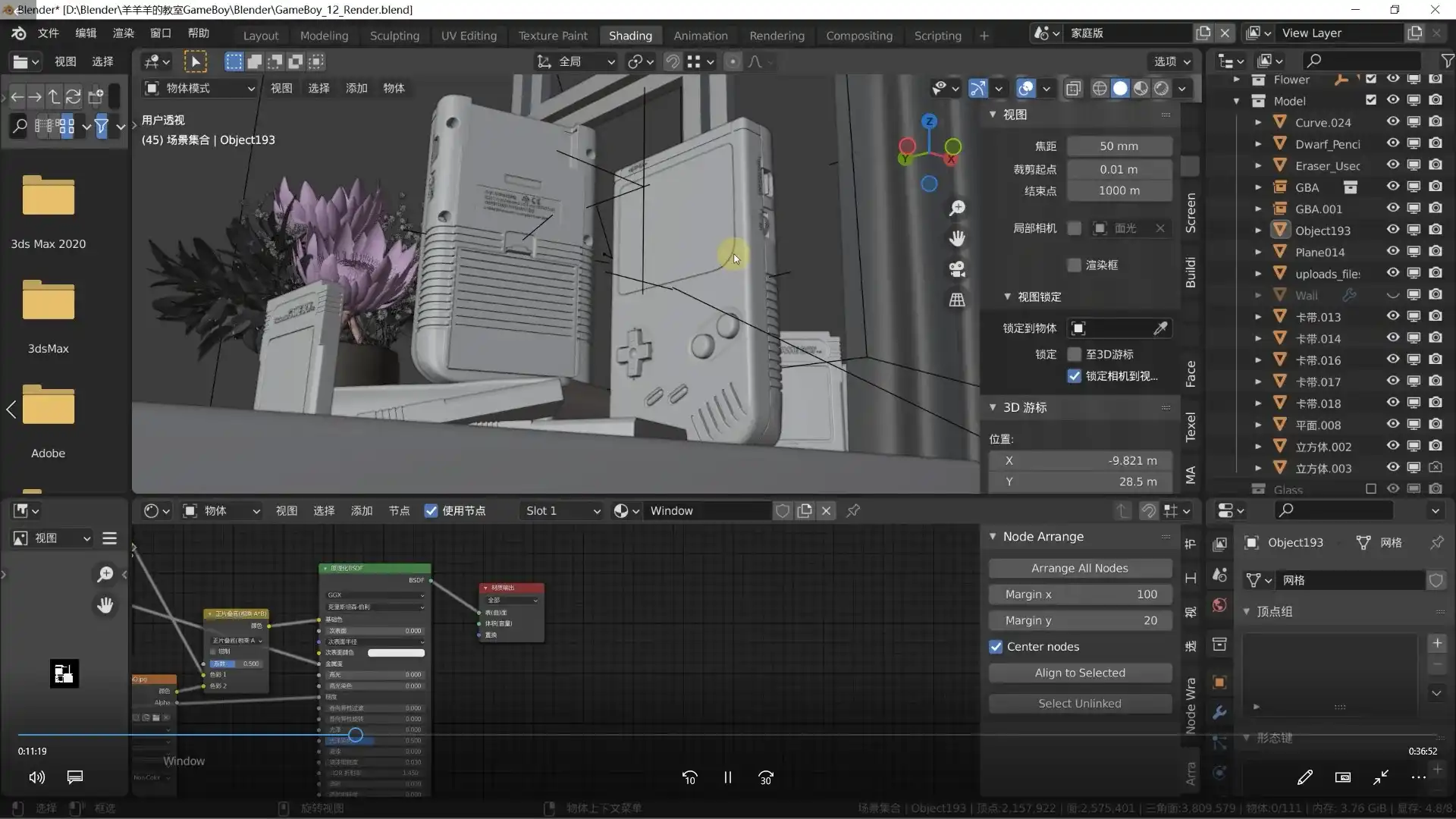
Task: Switch to the Animation workspace tab
Action: pyautogui.click(x=699, y=35)
